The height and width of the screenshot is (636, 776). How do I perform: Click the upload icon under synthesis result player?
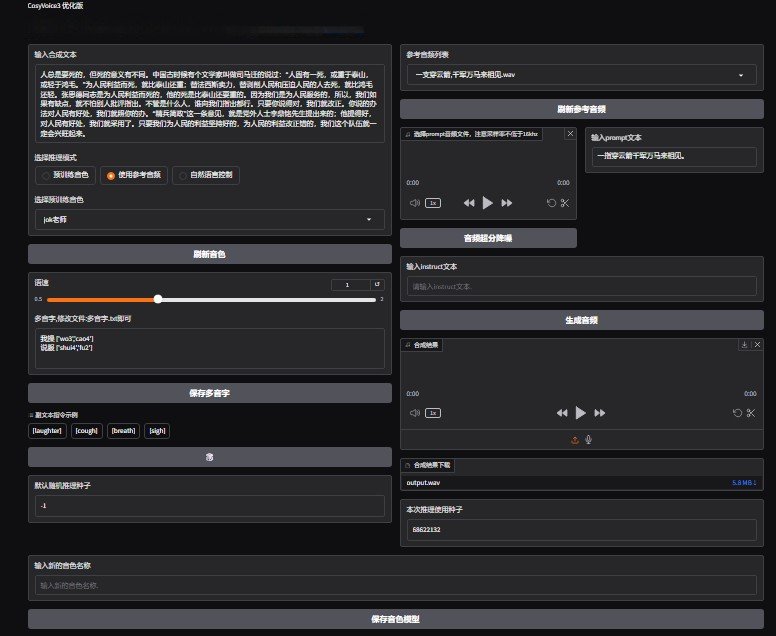[x=575, y=438]
